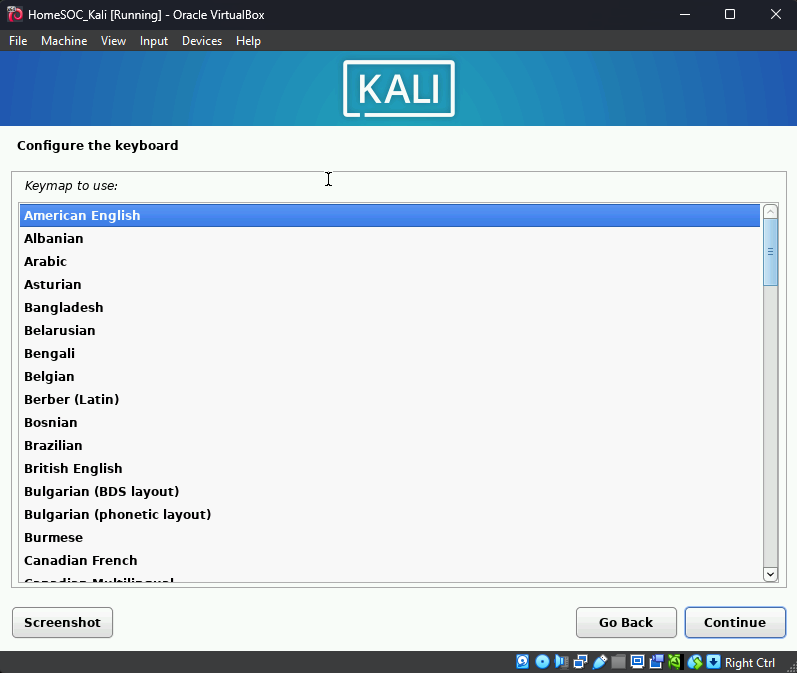Click the keymap list scroll down arrow
This screenshot has width=797, height=673.
coord(770,574)
